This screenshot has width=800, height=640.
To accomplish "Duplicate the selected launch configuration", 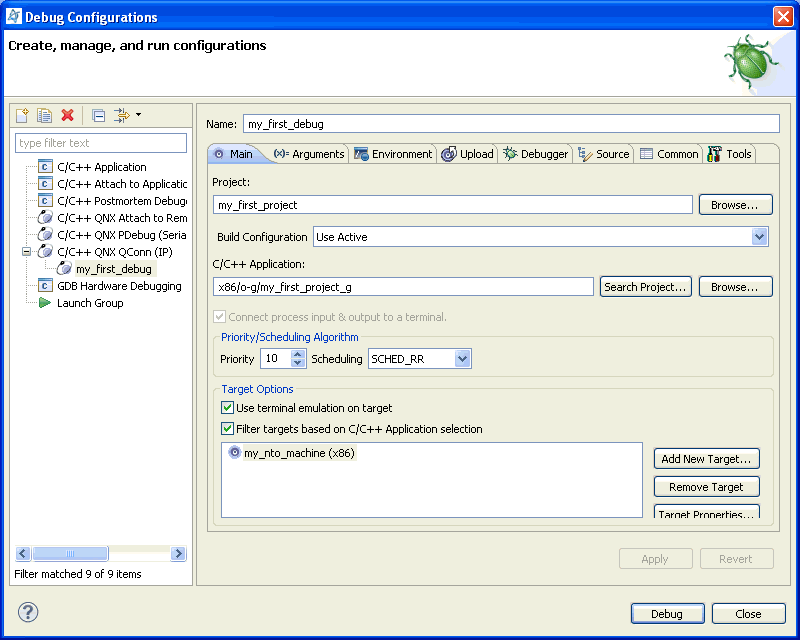I will [44, 115].
